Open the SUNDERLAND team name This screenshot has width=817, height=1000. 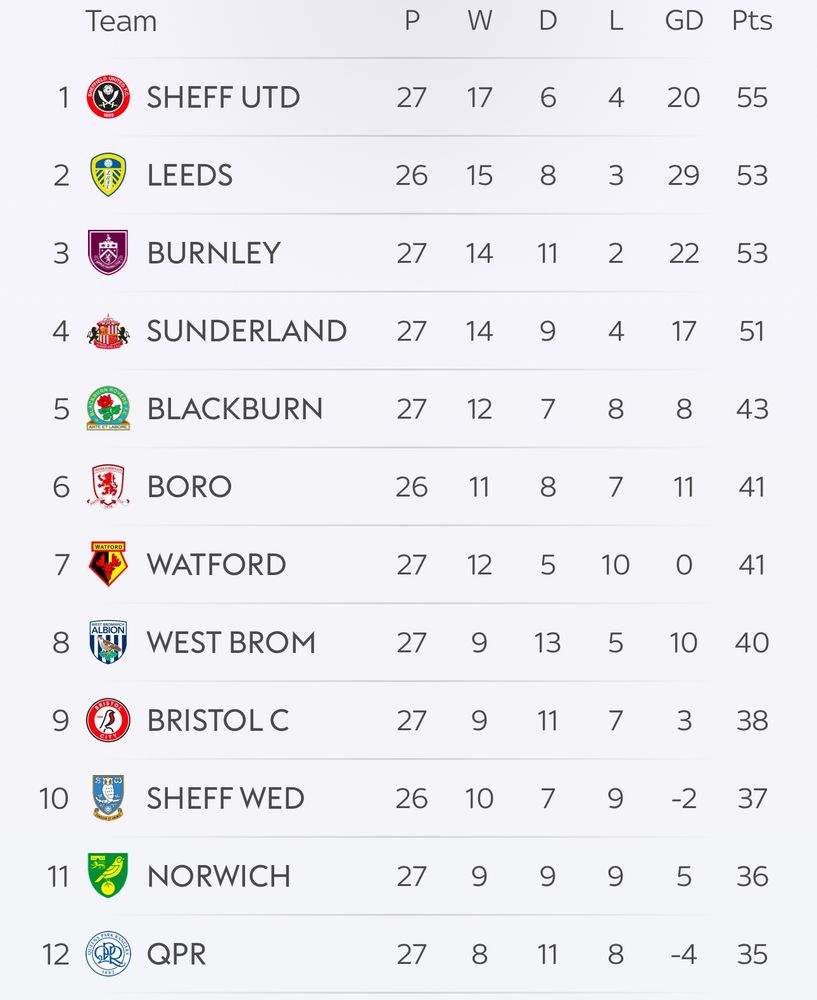247,331
